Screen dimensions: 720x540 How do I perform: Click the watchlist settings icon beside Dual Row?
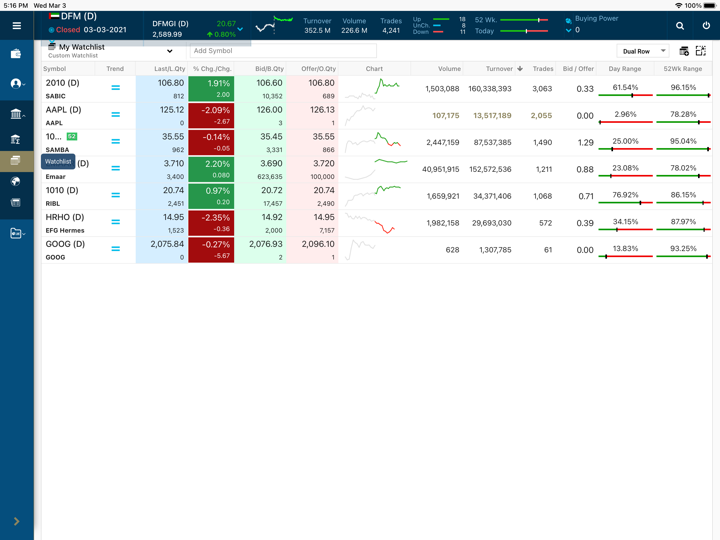click(684, 51)
